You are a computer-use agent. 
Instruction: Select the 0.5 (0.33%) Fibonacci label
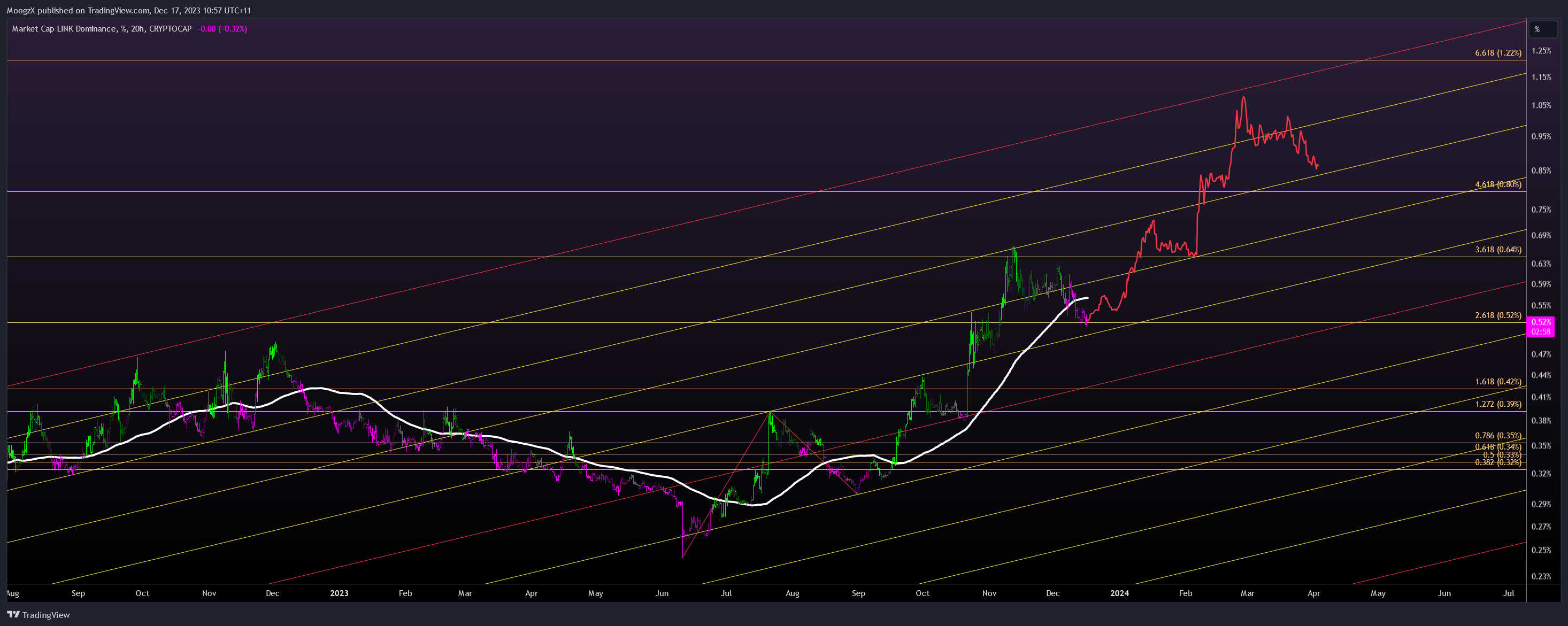pos(1502,454)
